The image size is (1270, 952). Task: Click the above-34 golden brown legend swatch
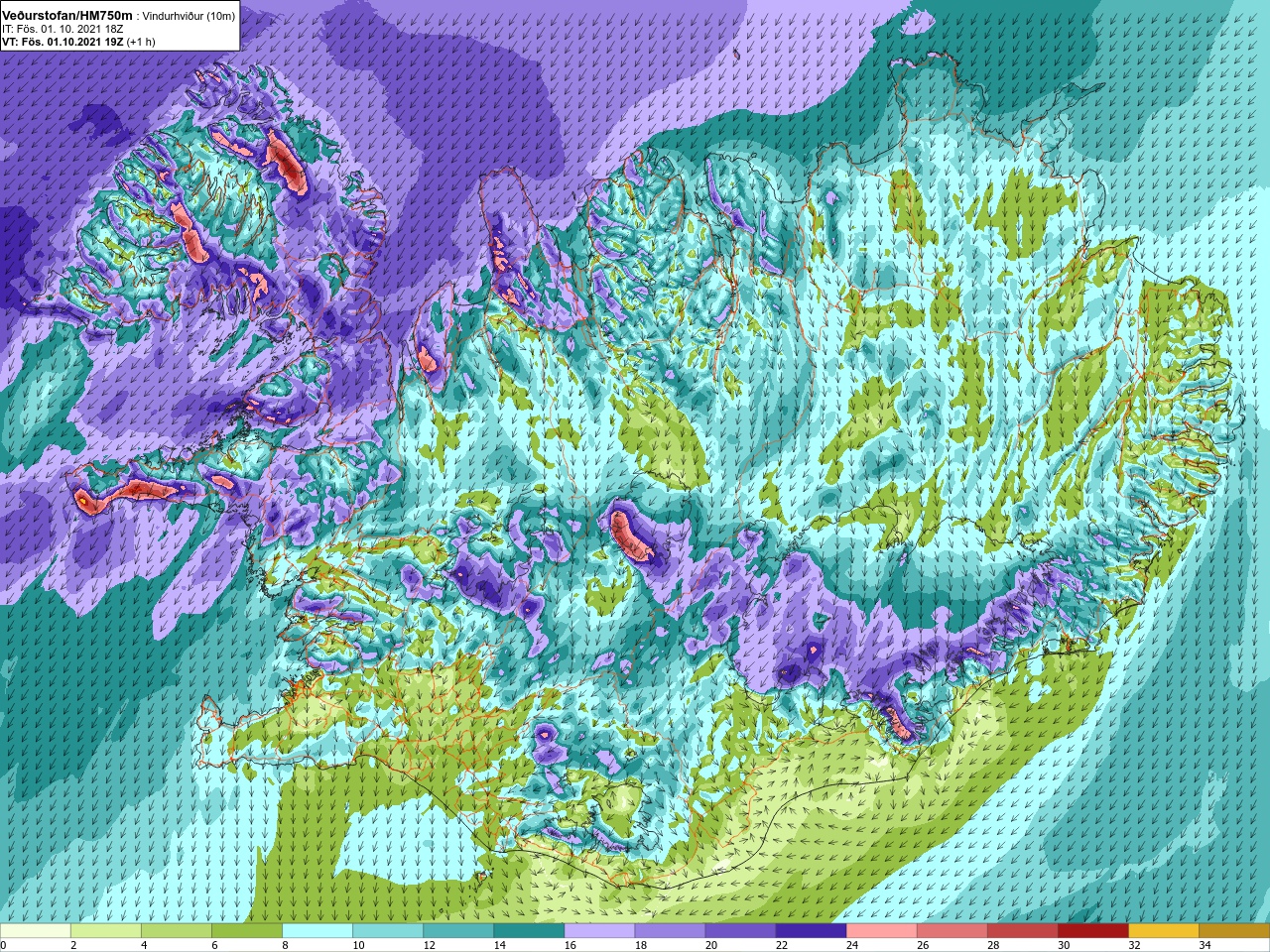pyautogui.click(x=1233, y=931)
